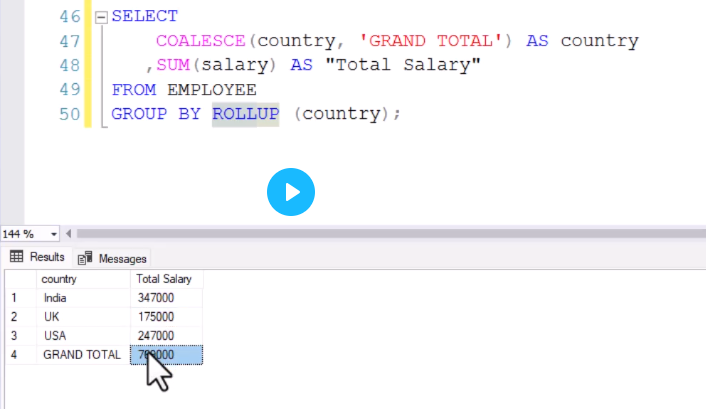Click the 247000 salary cell
The width and height of the screenshot is (706, 409).
(166, 336)
